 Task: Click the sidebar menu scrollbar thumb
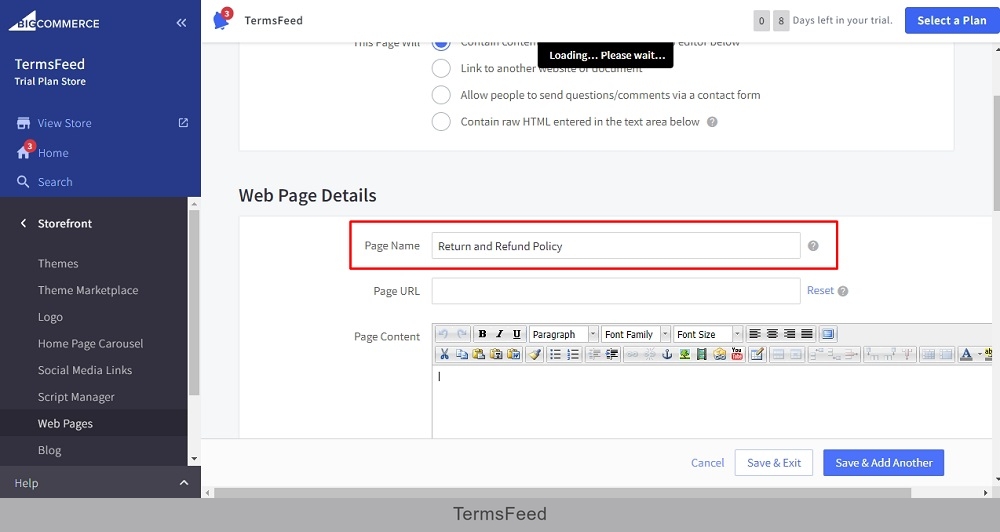pos(194,302)
